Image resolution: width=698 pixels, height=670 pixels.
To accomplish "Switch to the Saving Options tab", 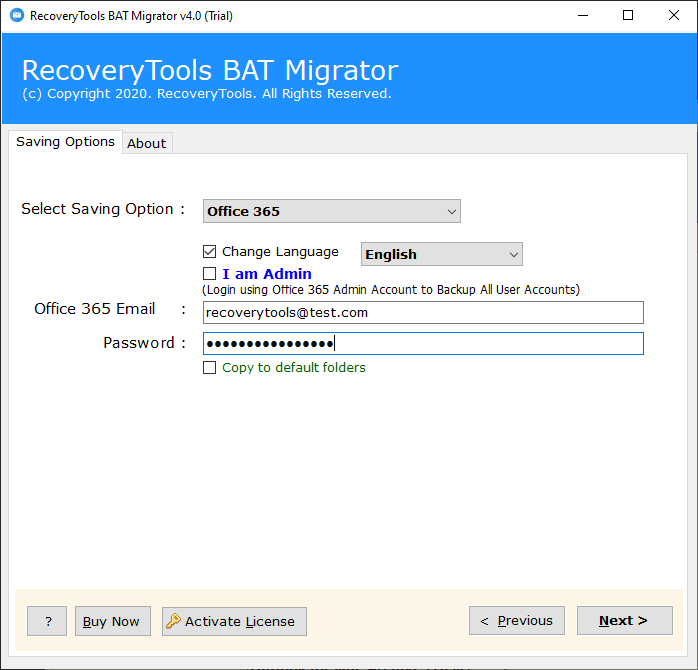I will [65, 142].
